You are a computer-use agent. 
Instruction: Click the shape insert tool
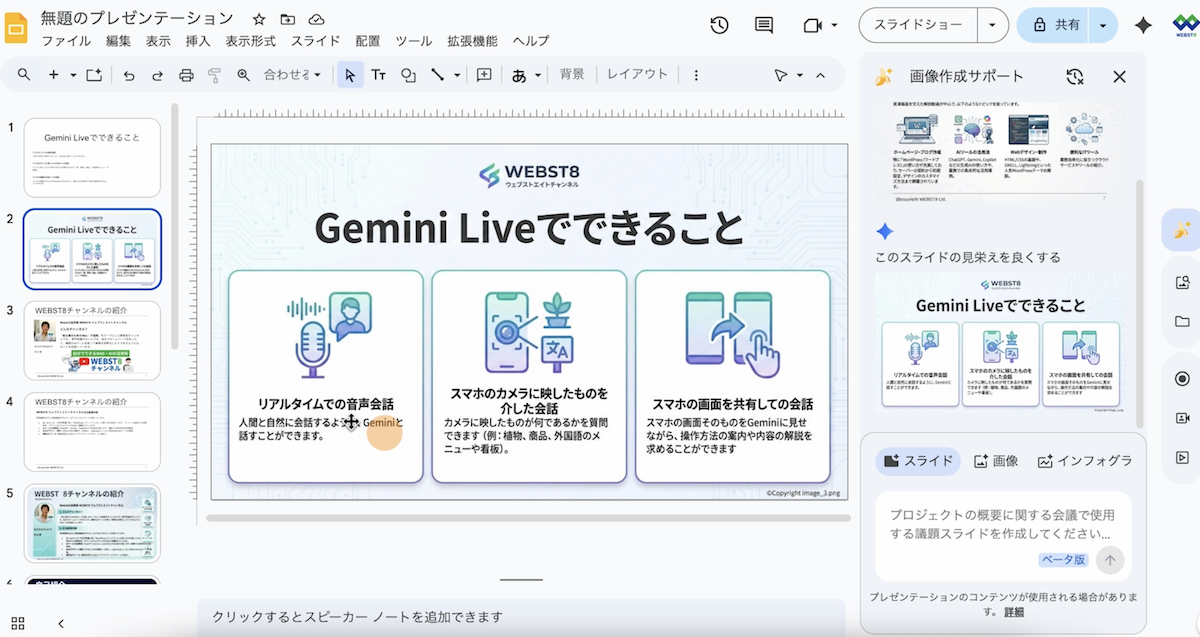[408, 75]
